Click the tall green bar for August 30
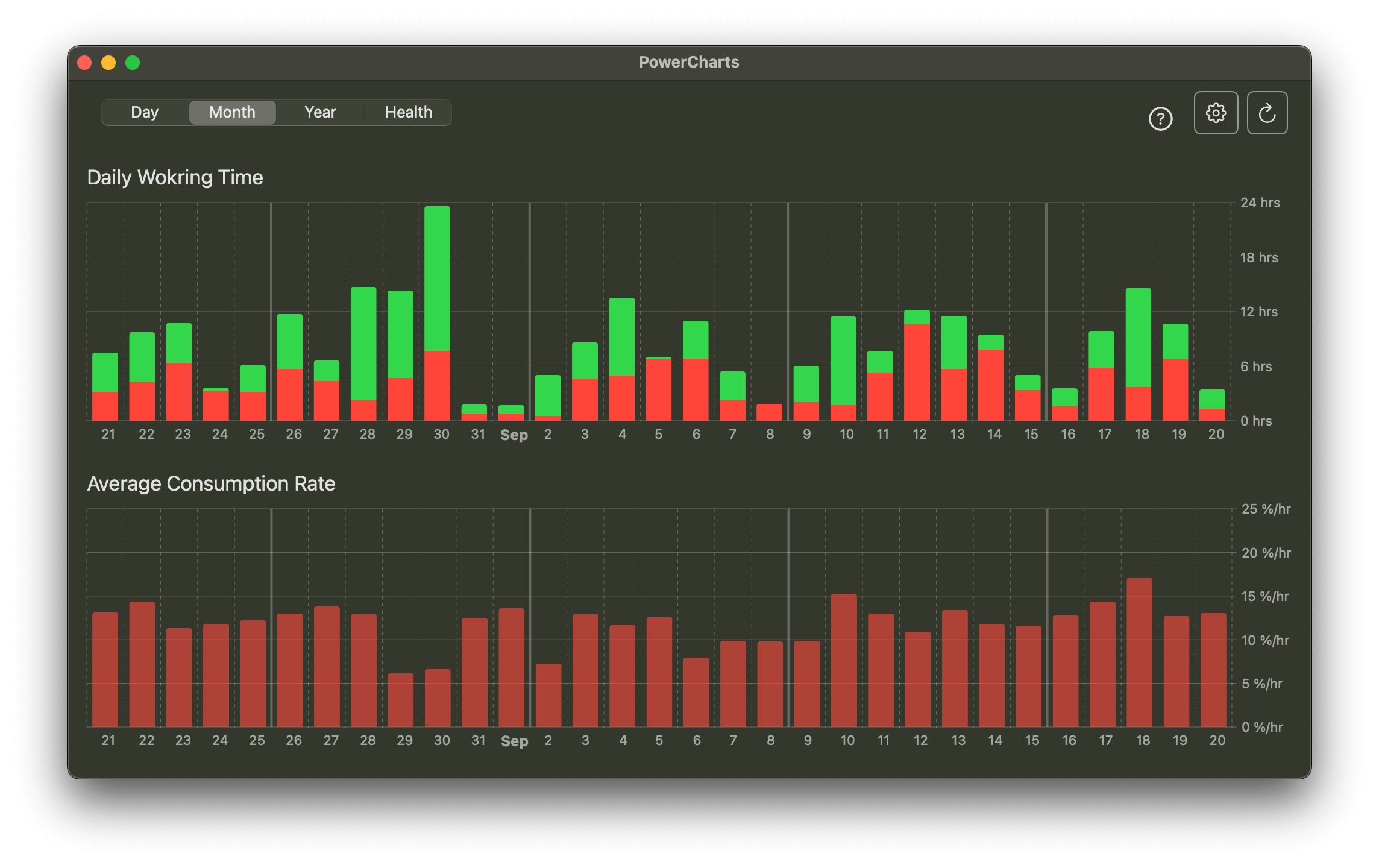 coord(441,271)
